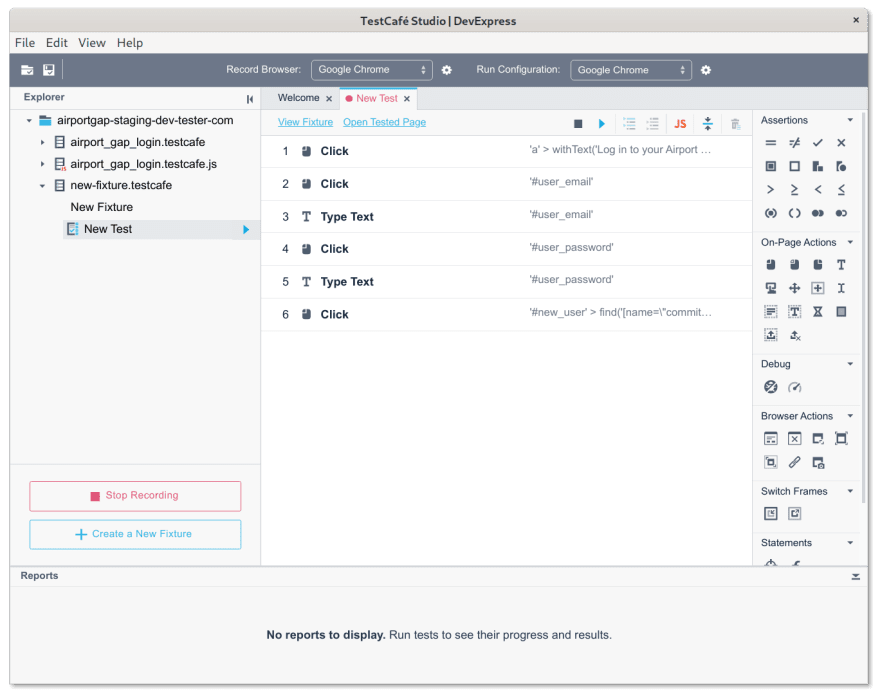Collapse the Debug section

click(850, 364)
